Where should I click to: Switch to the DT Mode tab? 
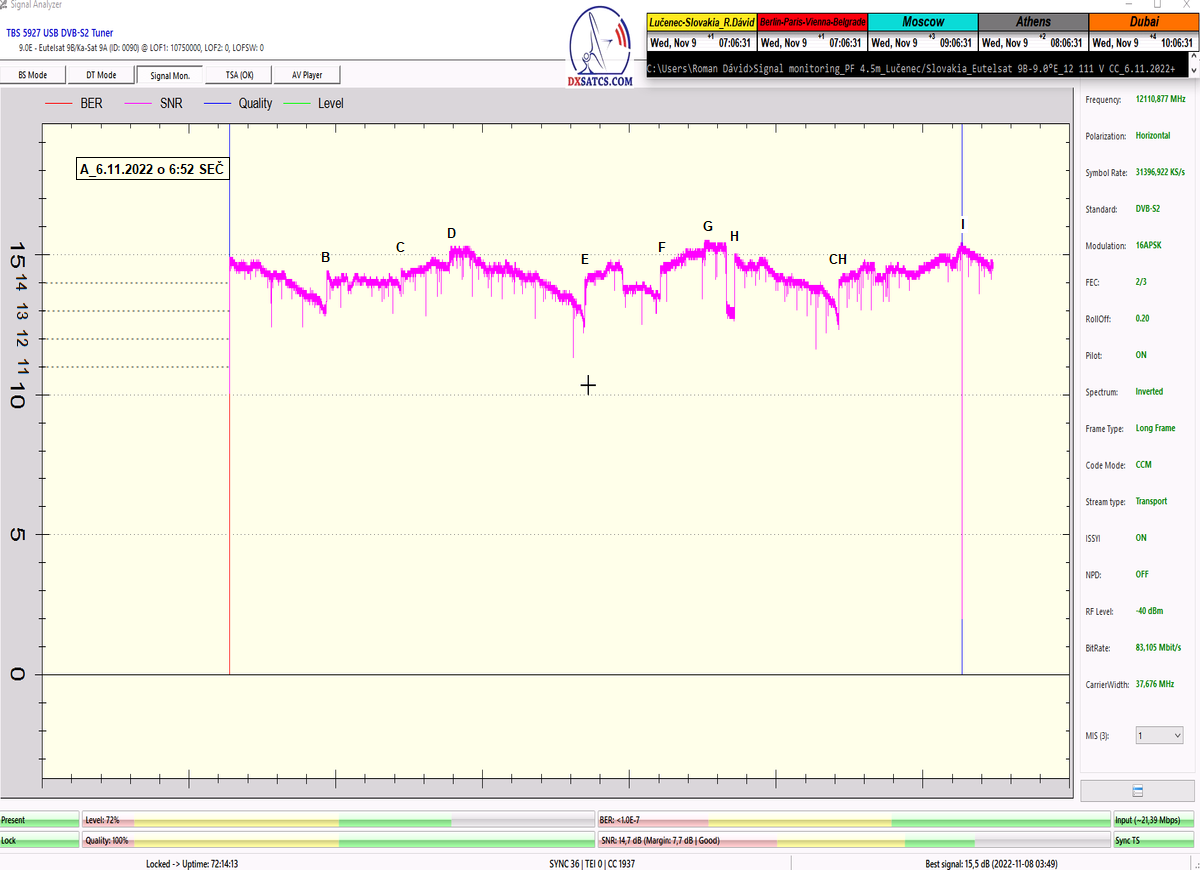(x=101, y=75)
